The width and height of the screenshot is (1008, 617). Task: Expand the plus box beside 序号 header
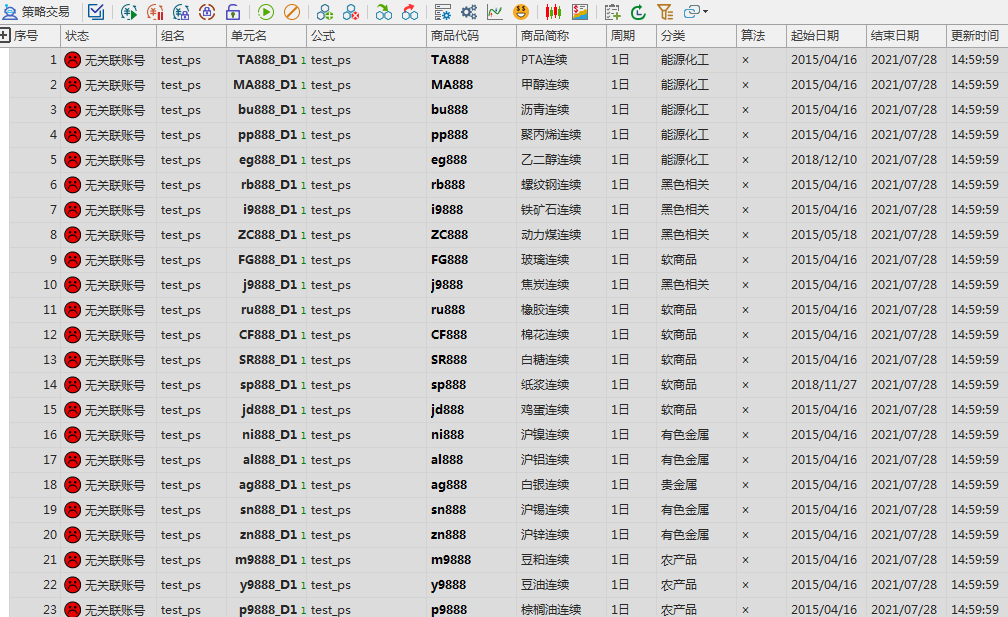point(5,36)
